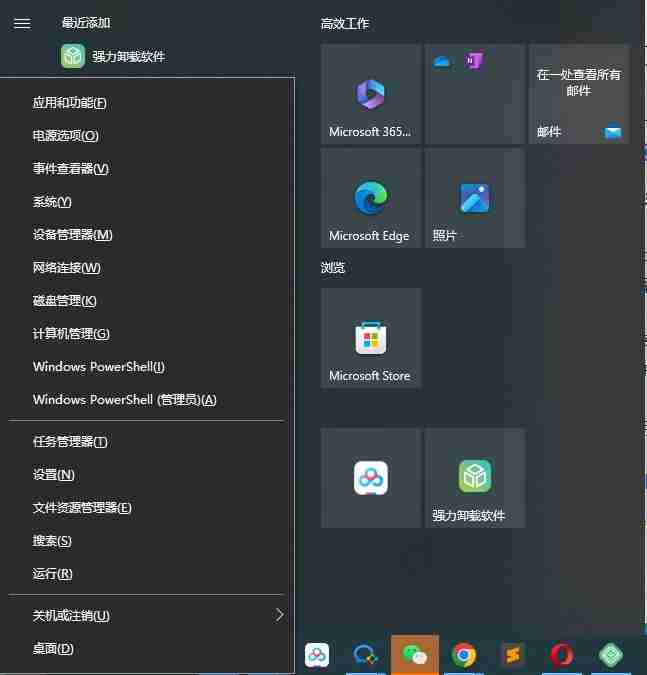Open the 照片 (Photos) tile

474,198
